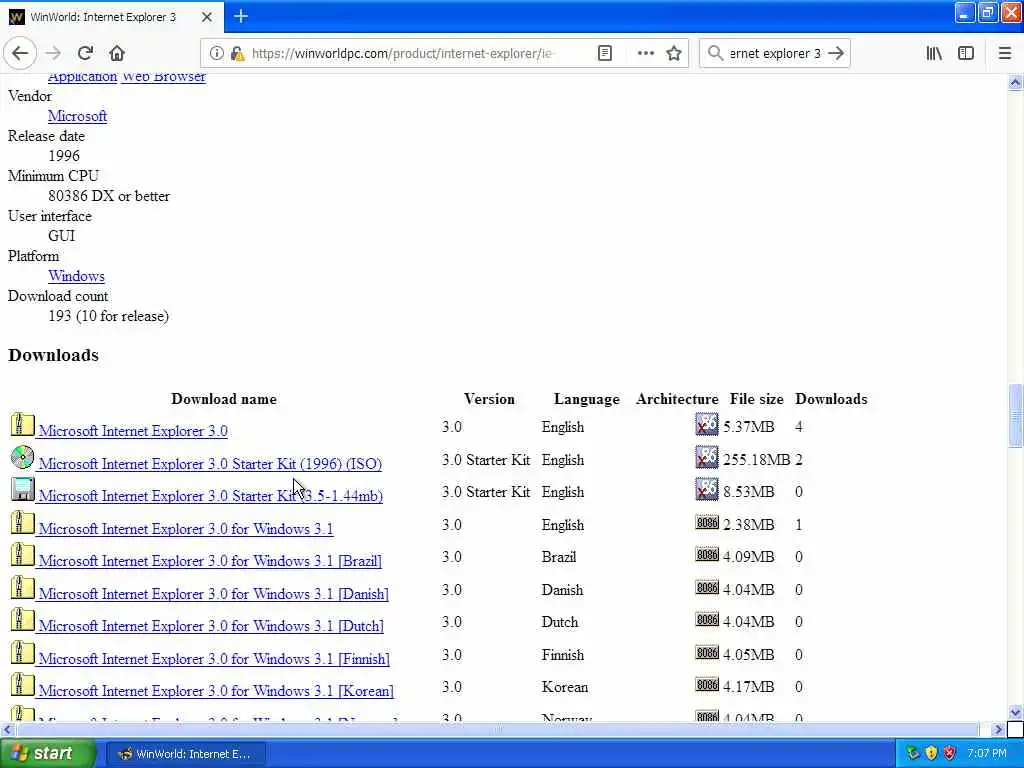Click the "193 (10 for release)" text
Image resolution: width=1024 pixels, height=768 pixels.
point(108,316)
